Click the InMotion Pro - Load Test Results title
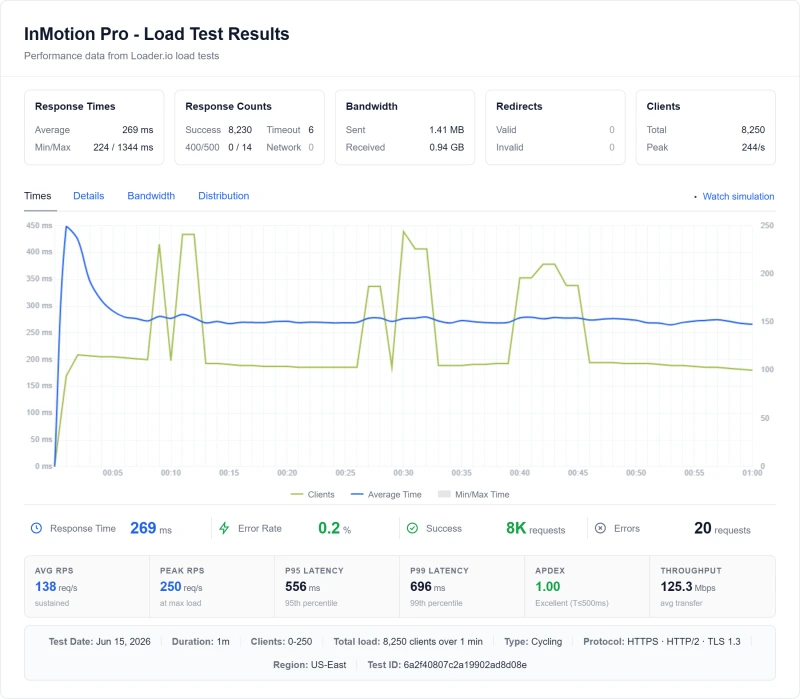Image resolution: width=800 pixels, height=699 pixels. tap(157, 34)
